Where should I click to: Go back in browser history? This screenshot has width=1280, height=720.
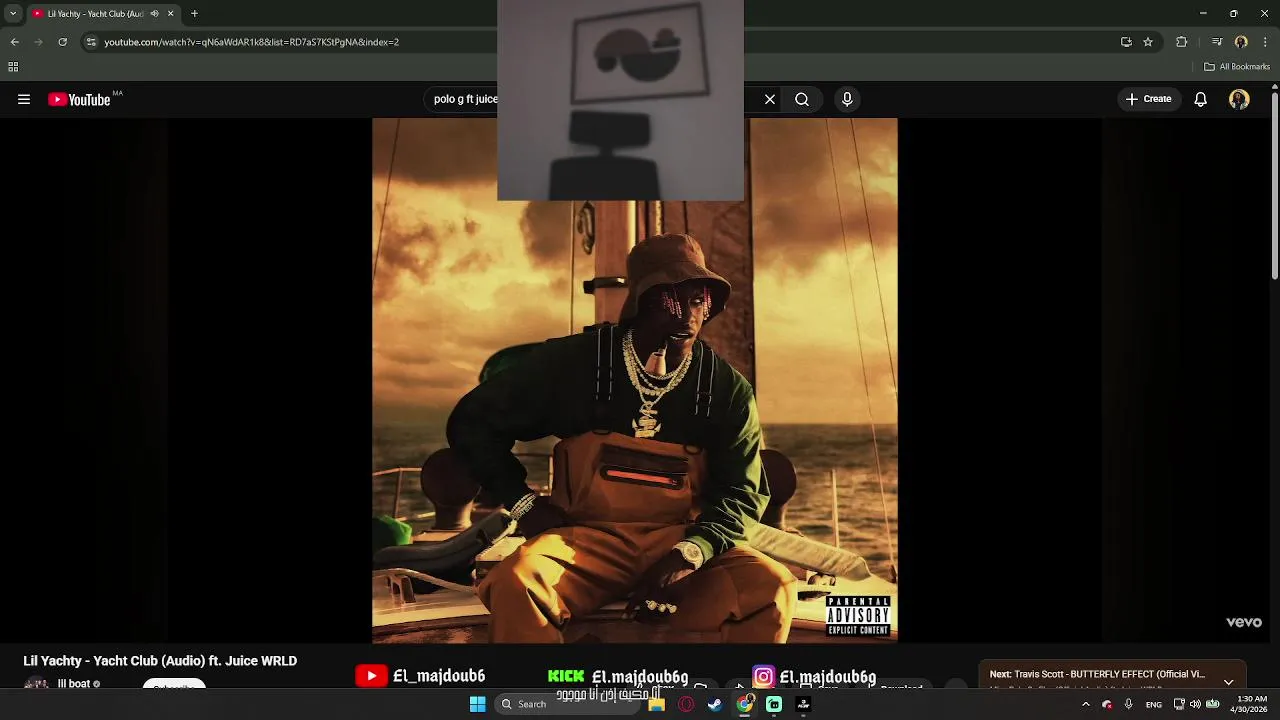(x=15, y=42)
